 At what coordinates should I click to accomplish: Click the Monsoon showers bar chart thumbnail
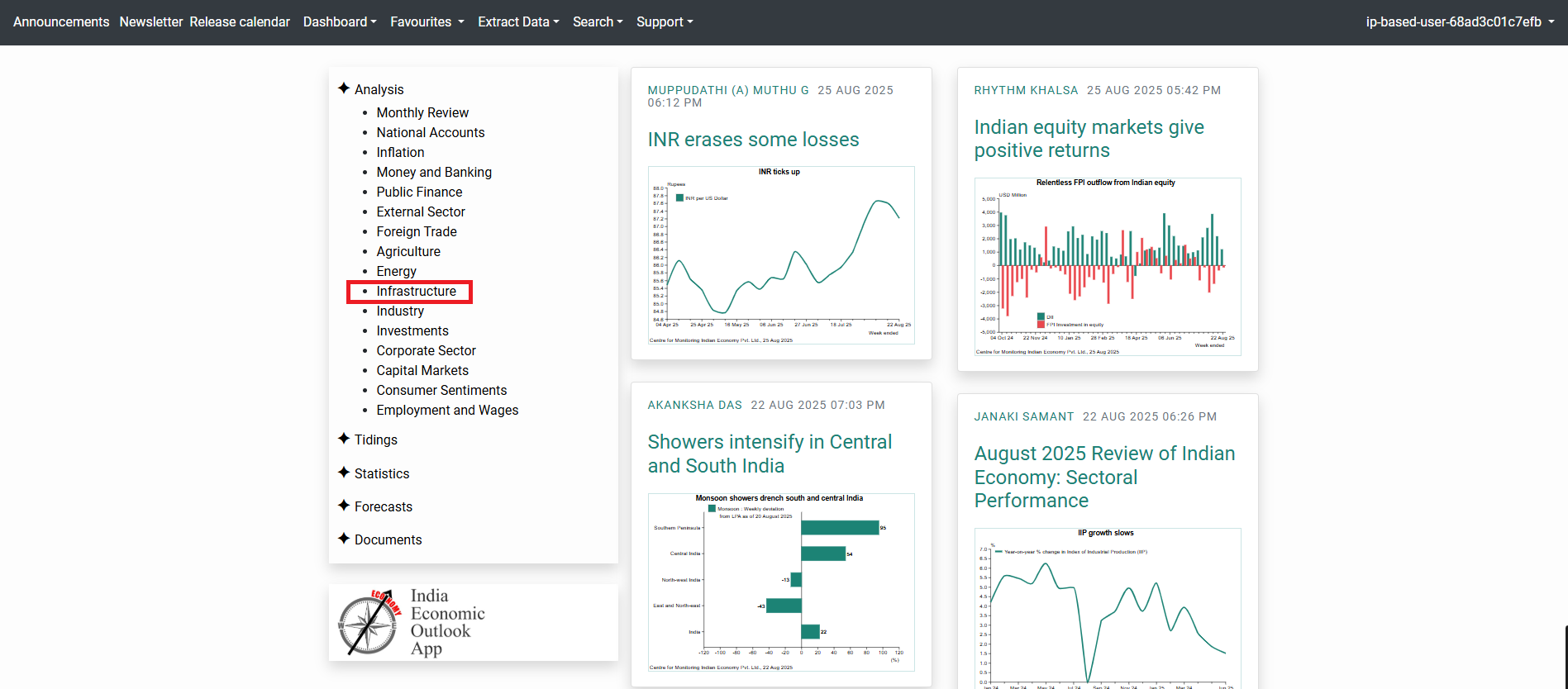pyautogui.click(x=781, y=582)
